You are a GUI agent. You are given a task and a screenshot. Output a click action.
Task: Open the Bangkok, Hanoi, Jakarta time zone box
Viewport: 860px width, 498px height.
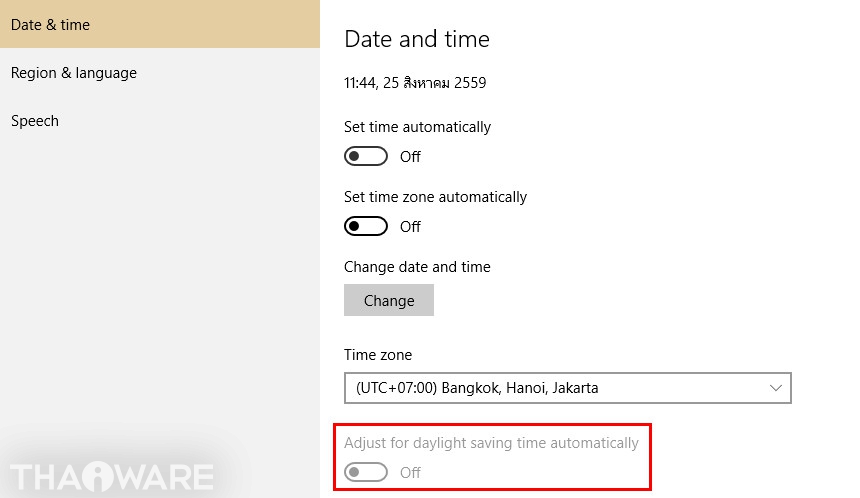550,388
